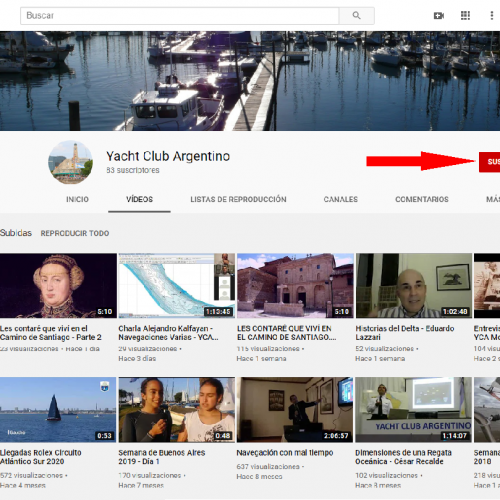This screenshot has width=500, height=500.
Task: Click the '83 suscriptores' count text
Action: coord(133,170)
